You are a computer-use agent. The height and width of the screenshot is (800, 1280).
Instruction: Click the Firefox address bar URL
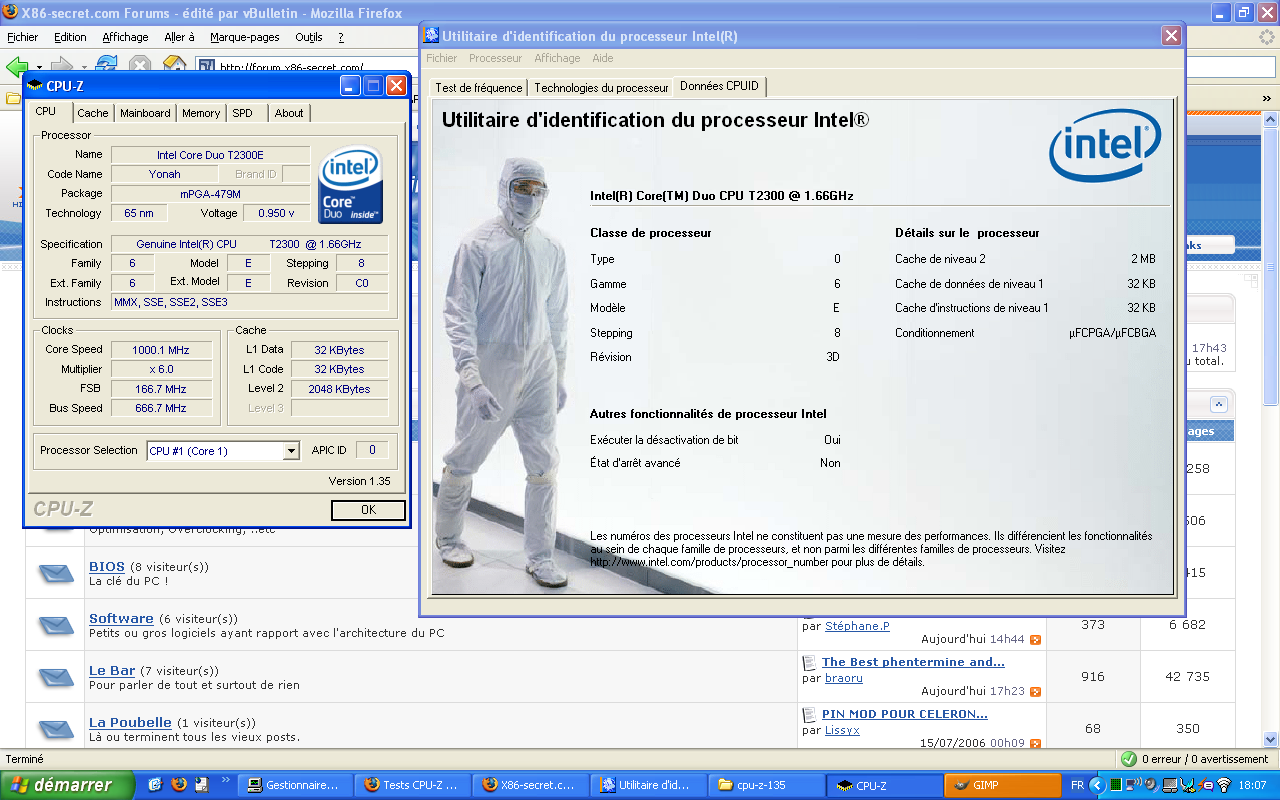291,68
